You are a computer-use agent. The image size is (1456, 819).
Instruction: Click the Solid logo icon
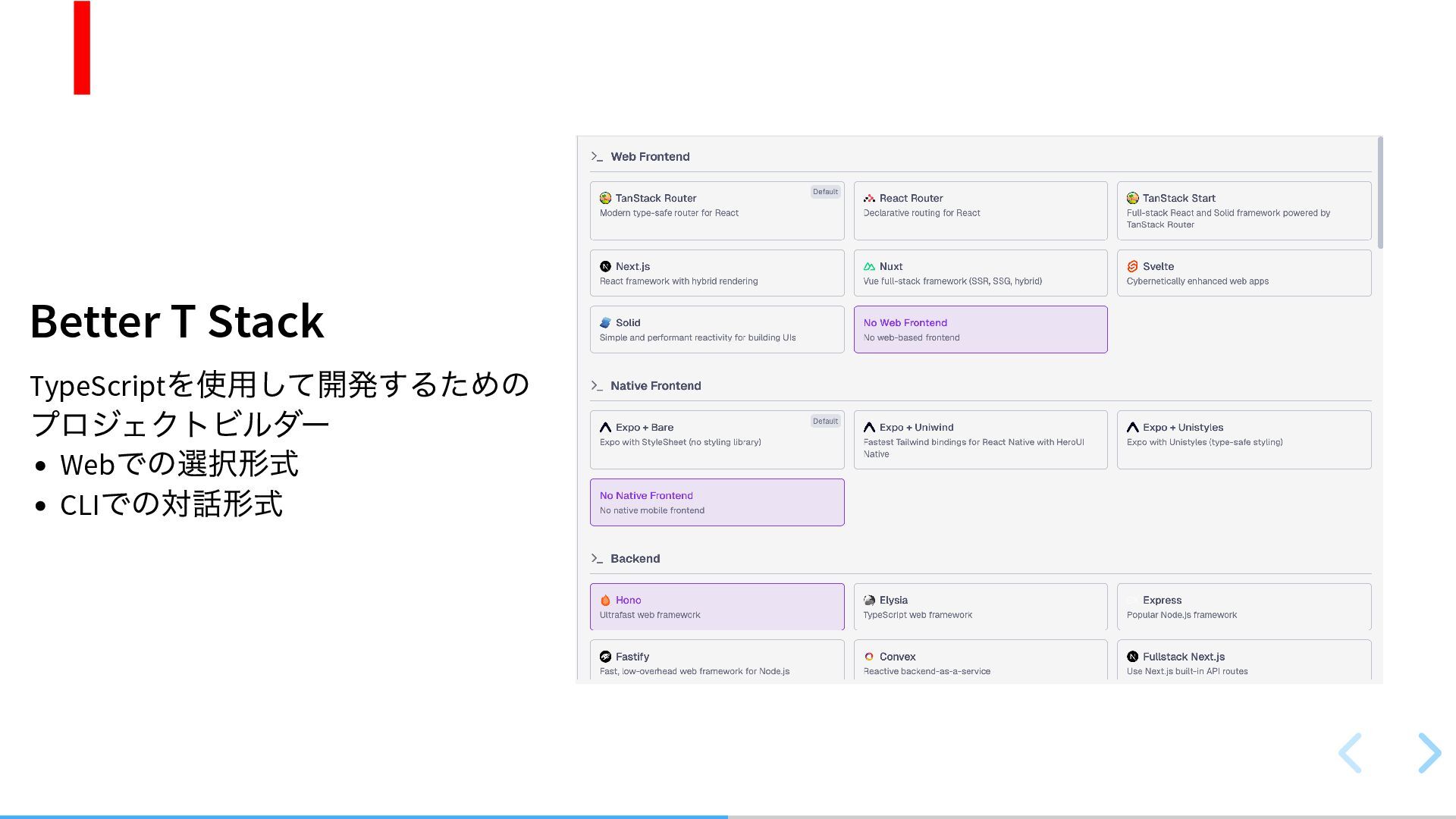pyautogui.click(x=605, y=322)
